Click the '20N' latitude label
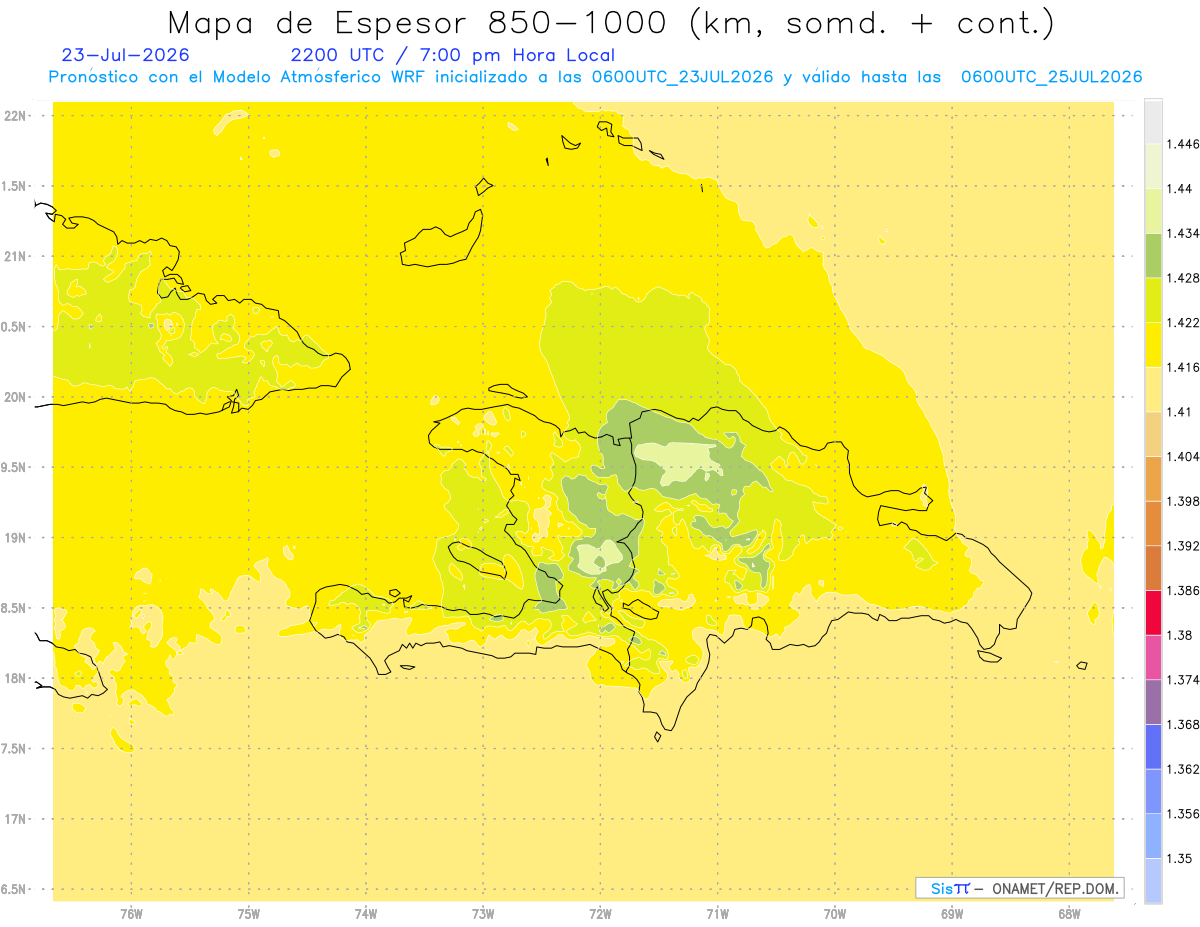Image resolution: width=1200 pixels, height=927 pixels. click(17, 397)
